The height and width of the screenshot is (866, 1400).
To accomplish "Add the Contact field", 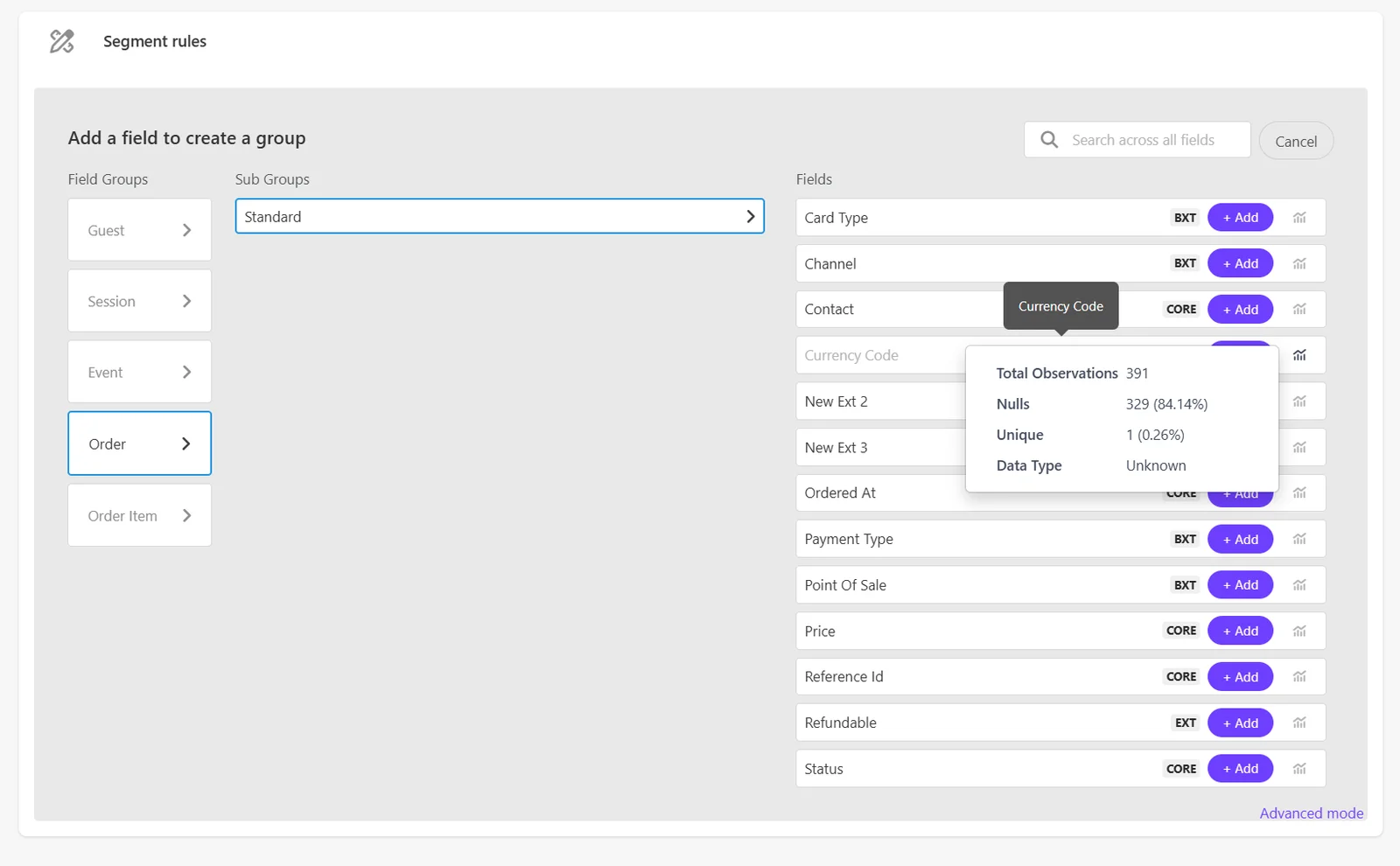I will [1241, 310].
